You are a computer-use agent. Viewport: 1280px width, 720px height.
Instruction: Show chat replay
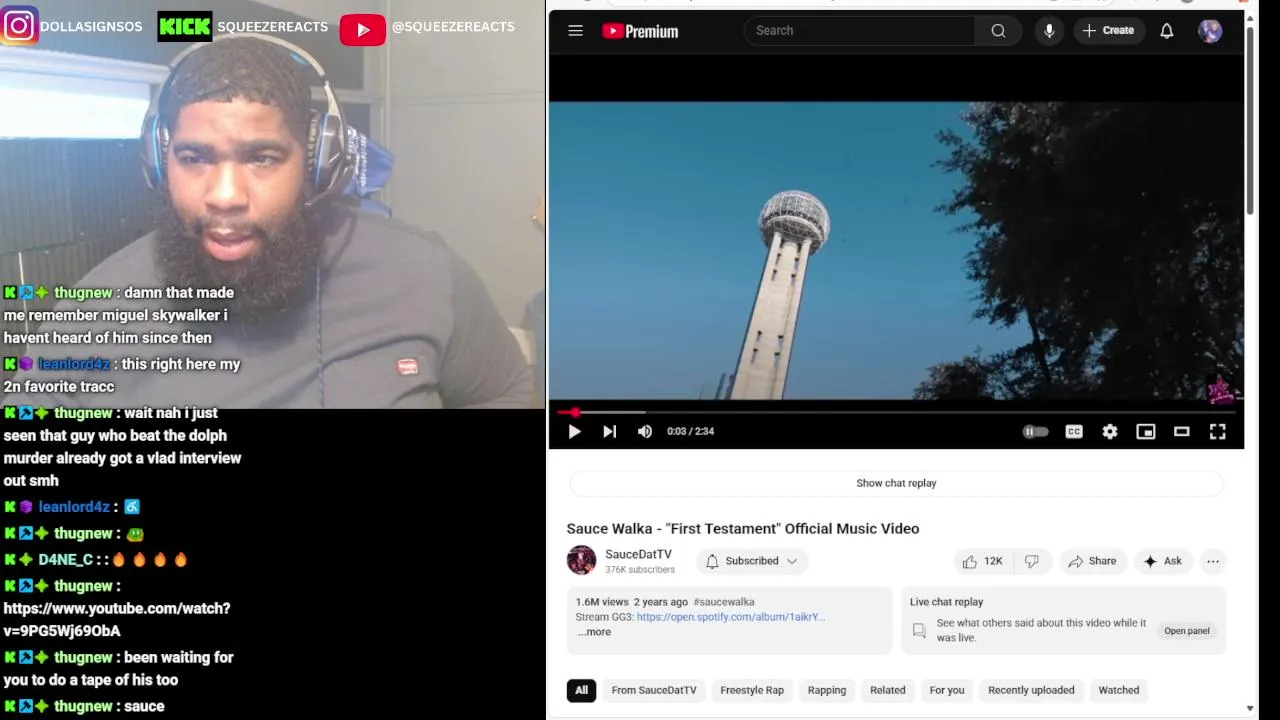tap(896, 483)
